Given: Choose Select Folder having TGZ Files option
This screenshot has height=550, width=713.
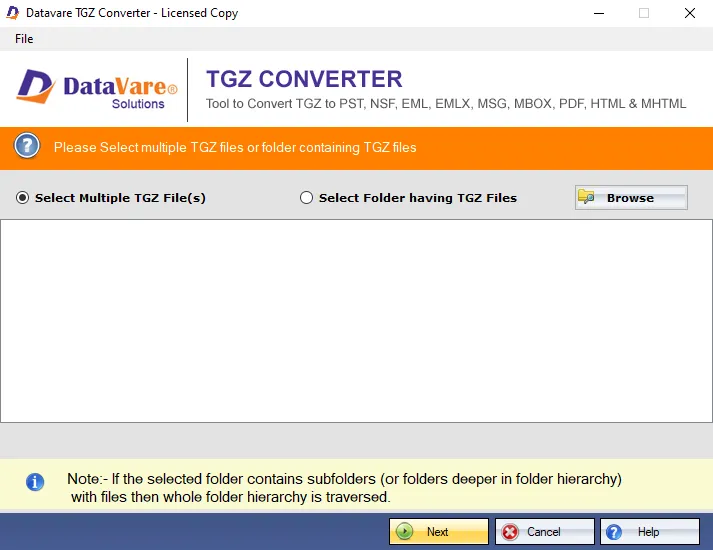Looking at the screenshot, I should coord(408,198).
